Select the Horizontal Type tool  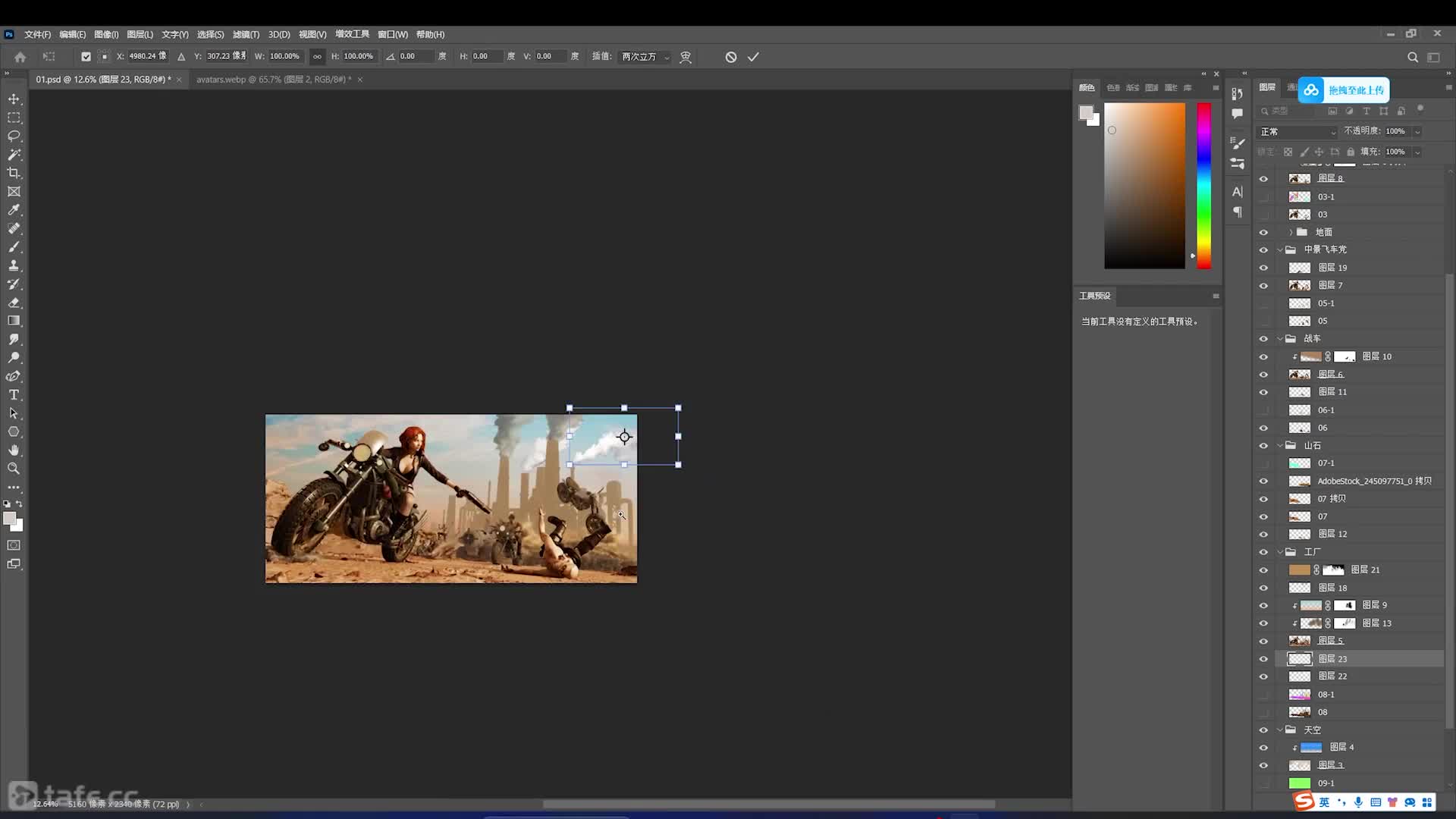pos(14,395)
